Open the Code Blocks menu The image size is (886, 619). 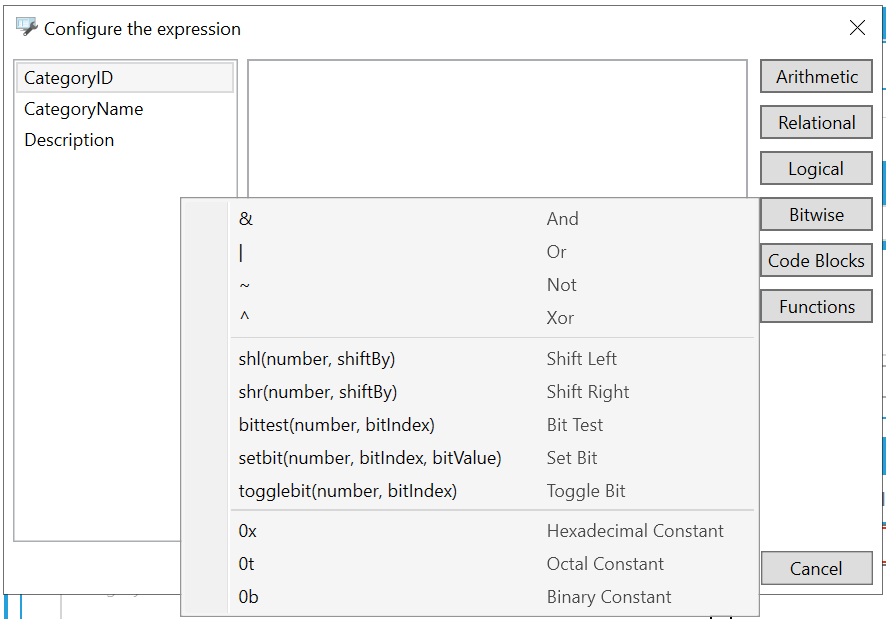816,261
